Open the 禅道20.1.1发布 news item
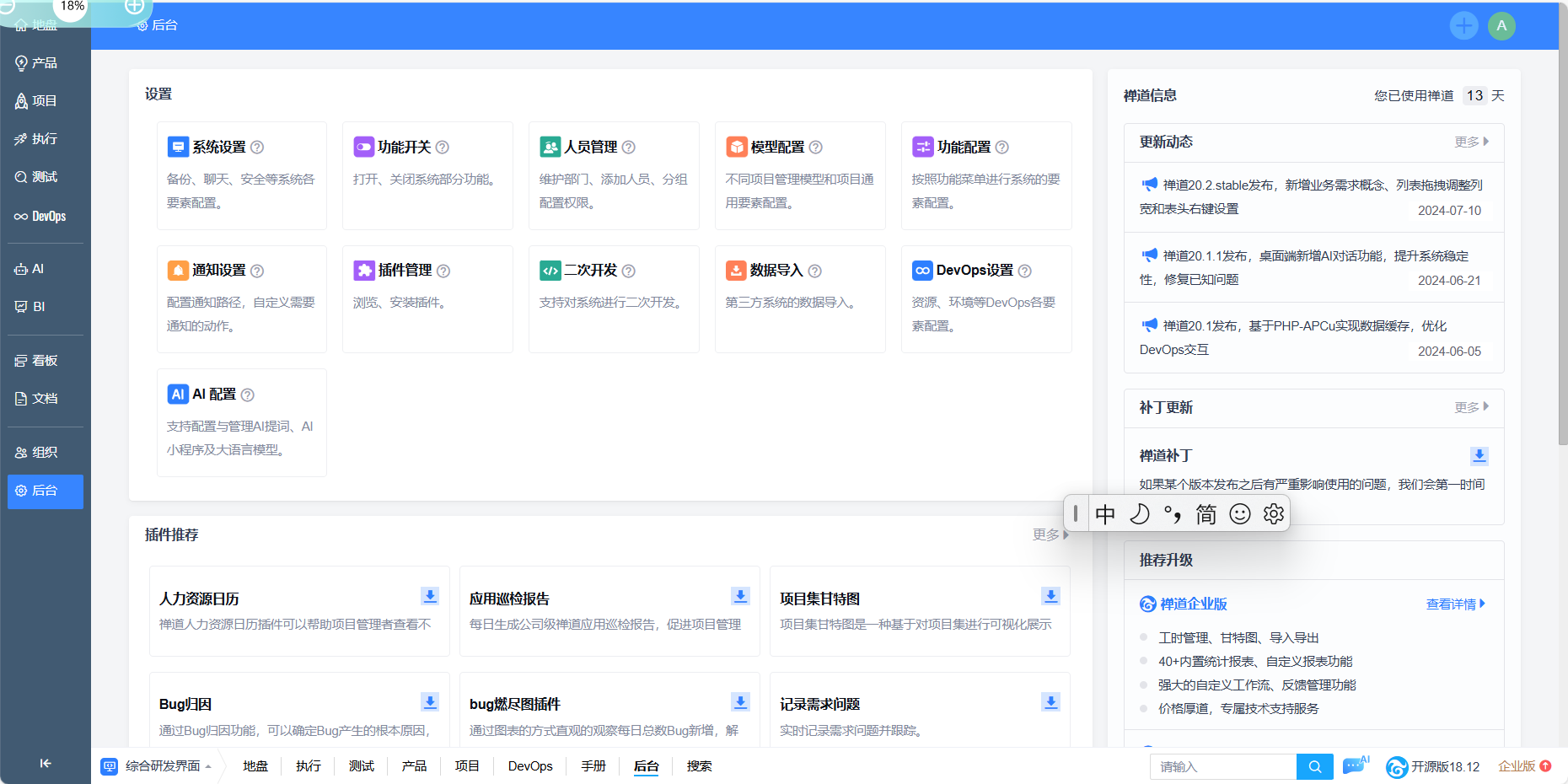 point(1313,267)
